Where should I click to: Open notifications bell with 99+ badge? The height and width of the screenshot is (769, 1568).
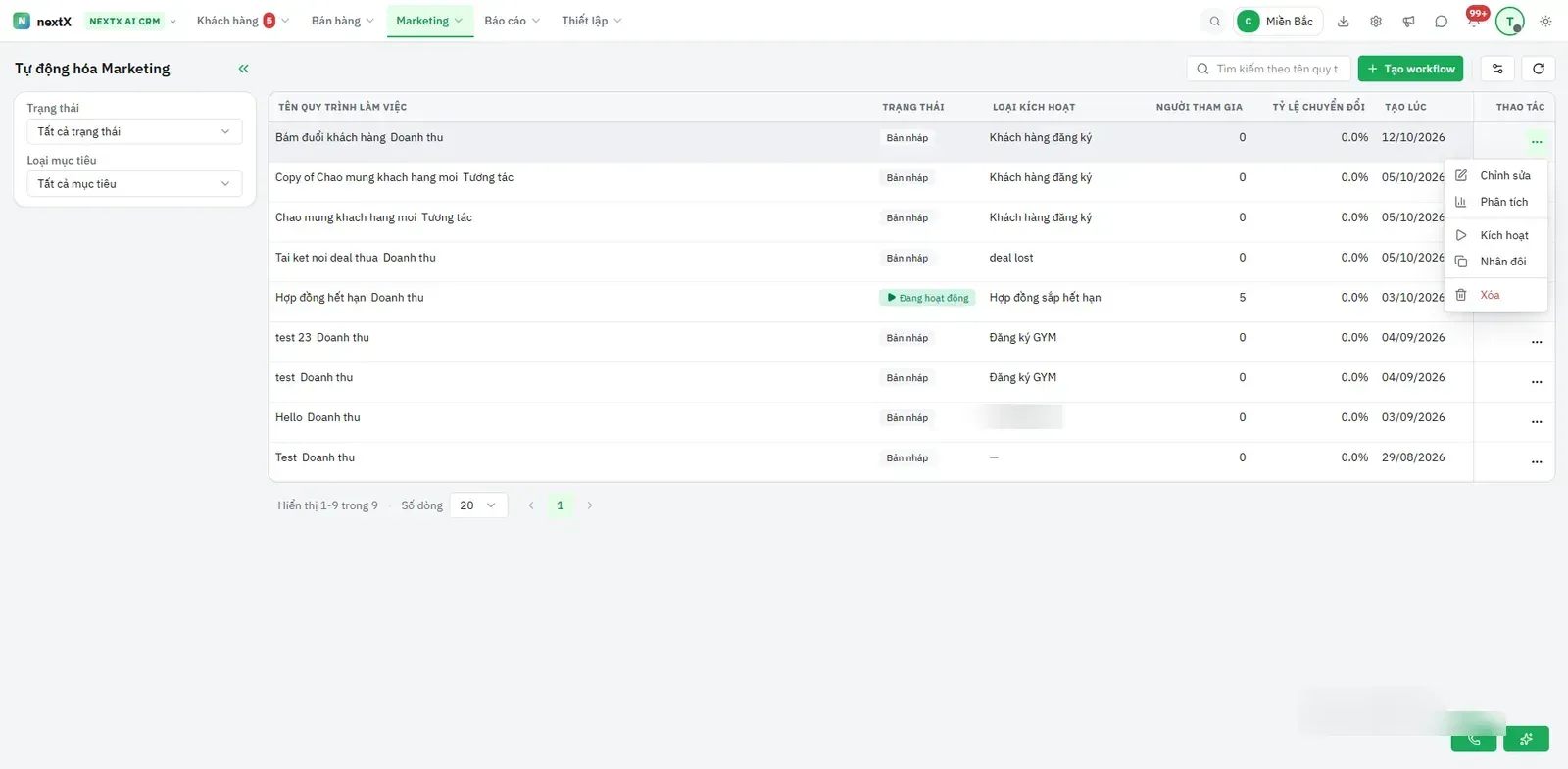(x=1474, y=21)
